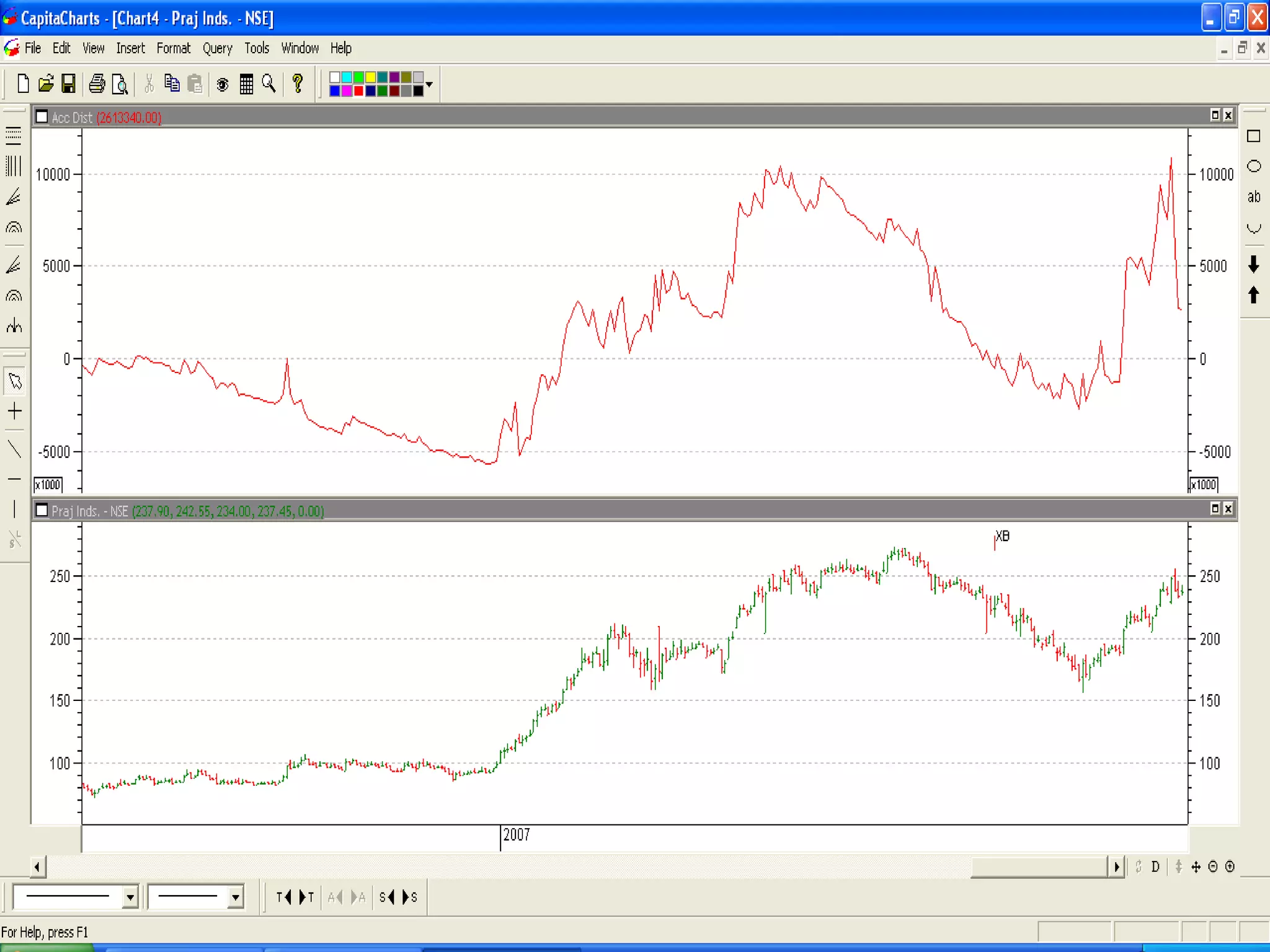
Task: Click the previous 'T' navigation button
Action: coord(284,897)
